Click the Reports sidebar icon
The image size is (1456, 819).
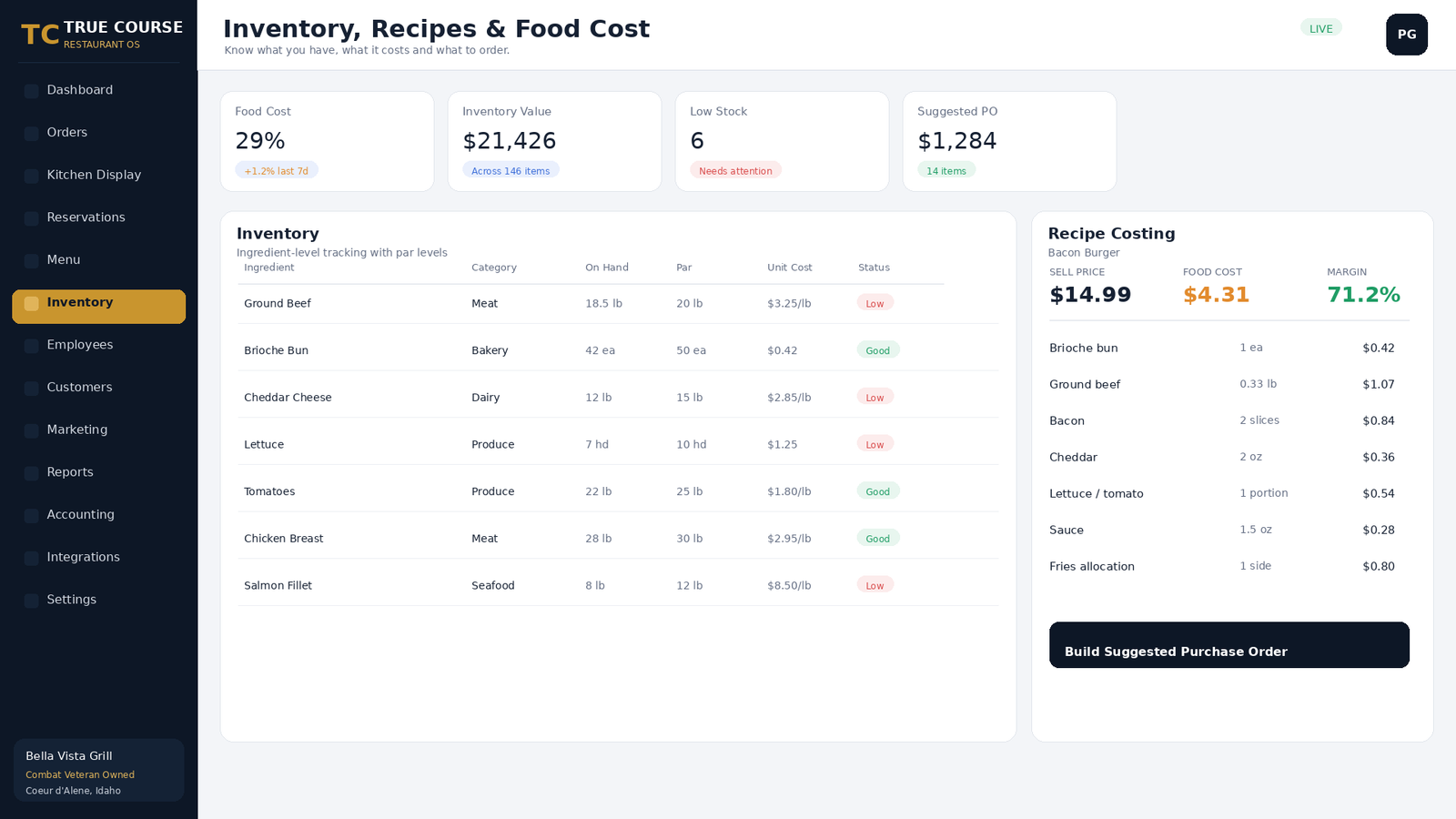(31, 473)
